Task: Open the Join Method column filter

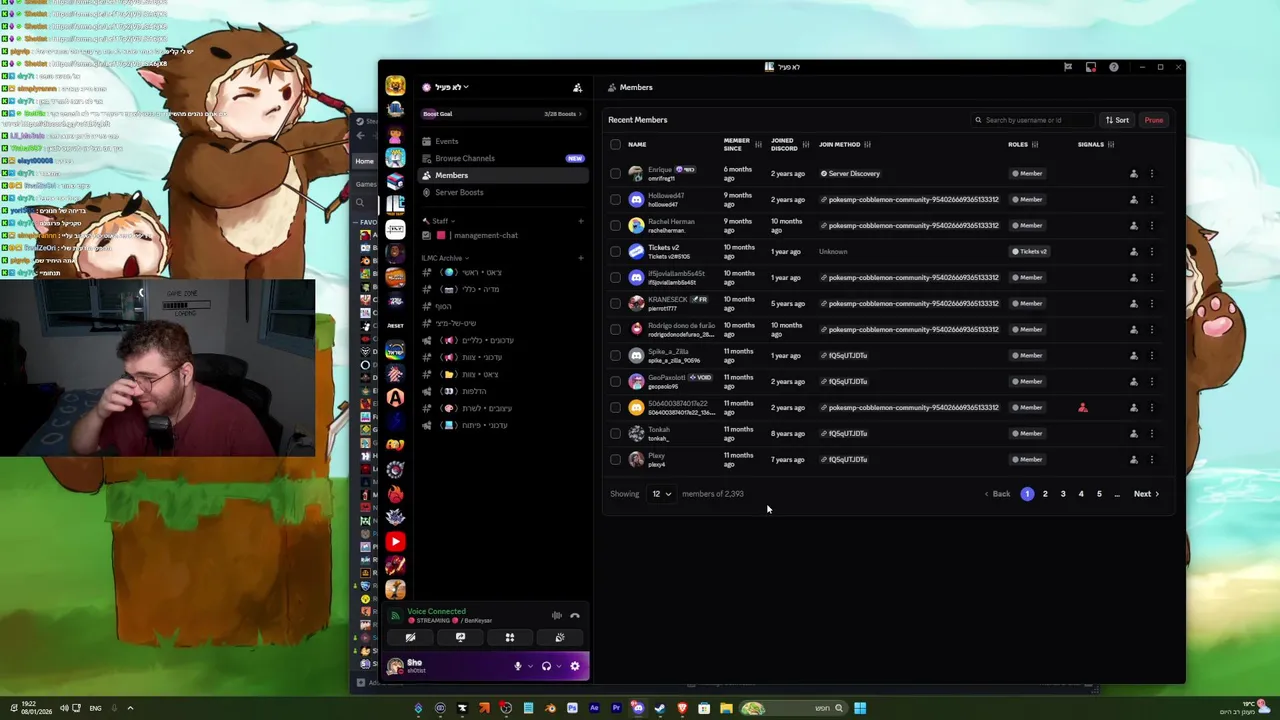Action: pos(867,144)
